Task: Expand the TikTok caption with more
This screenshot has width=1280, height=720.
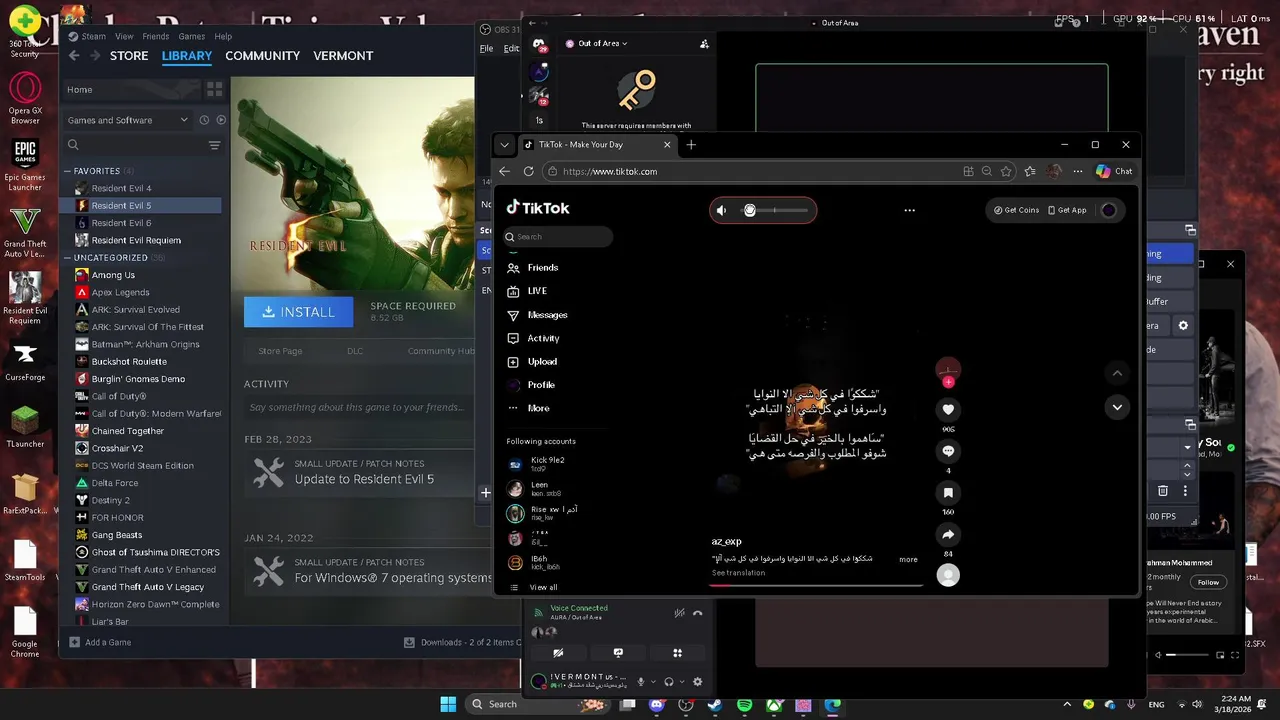Action: (x=908, y=559)
